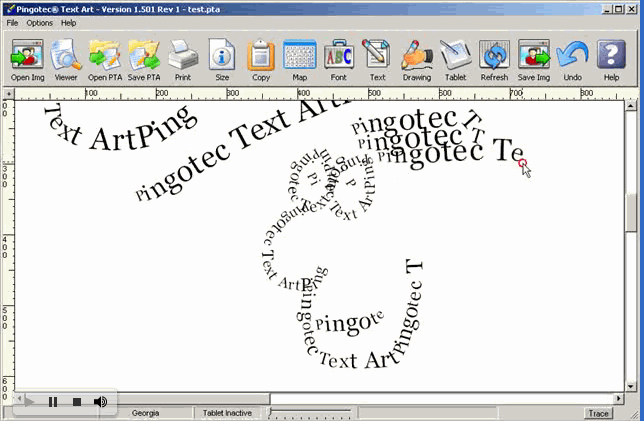Image resolution: width=644 pixels, height=421 pixels.
Task: Minimize the Pingotec Text Art window
Action: click(x=608, y=9)
